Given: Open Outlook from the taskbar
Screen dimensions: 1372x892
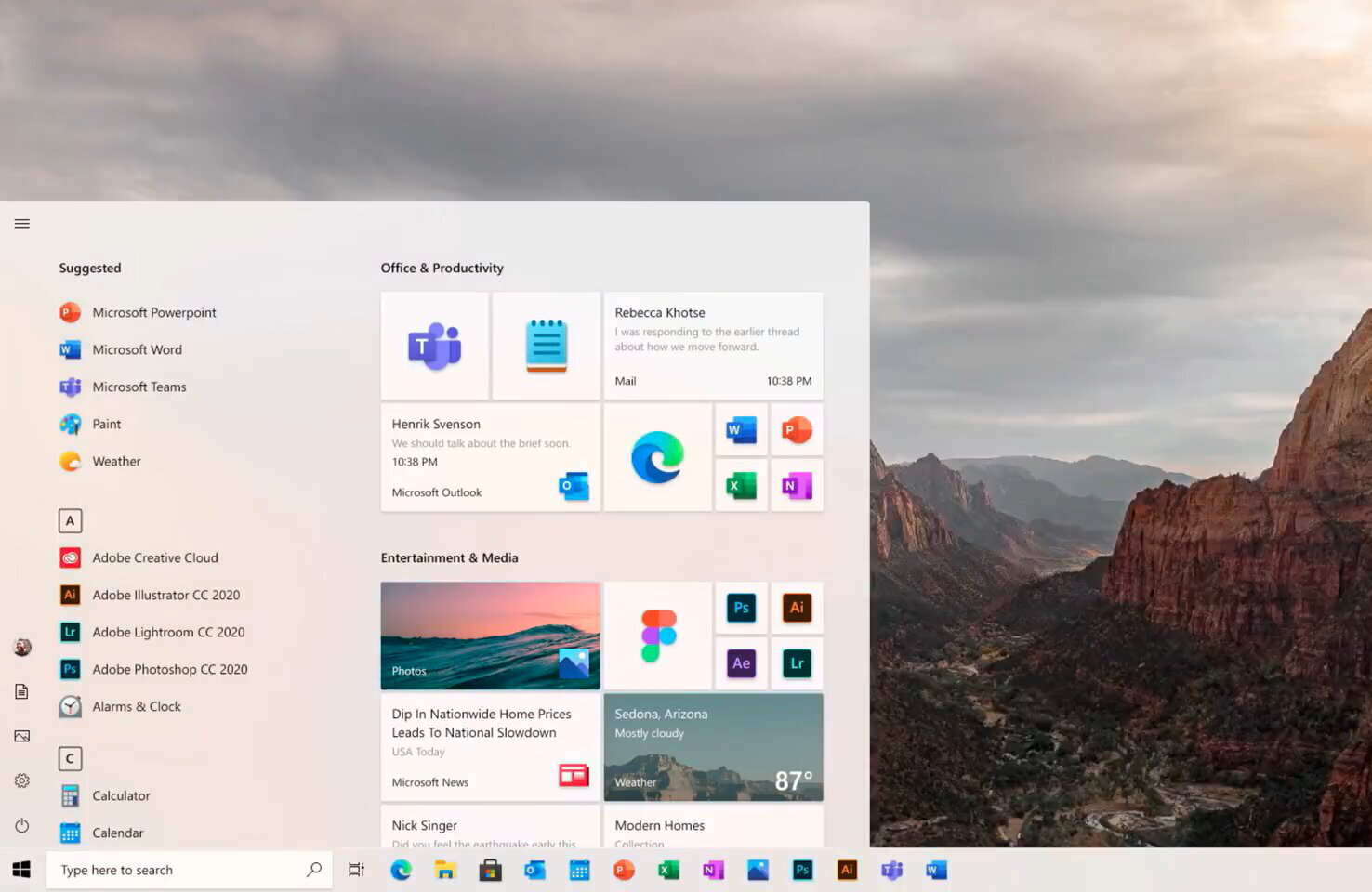Looking at the screenshot, I should tap(534, 870).
